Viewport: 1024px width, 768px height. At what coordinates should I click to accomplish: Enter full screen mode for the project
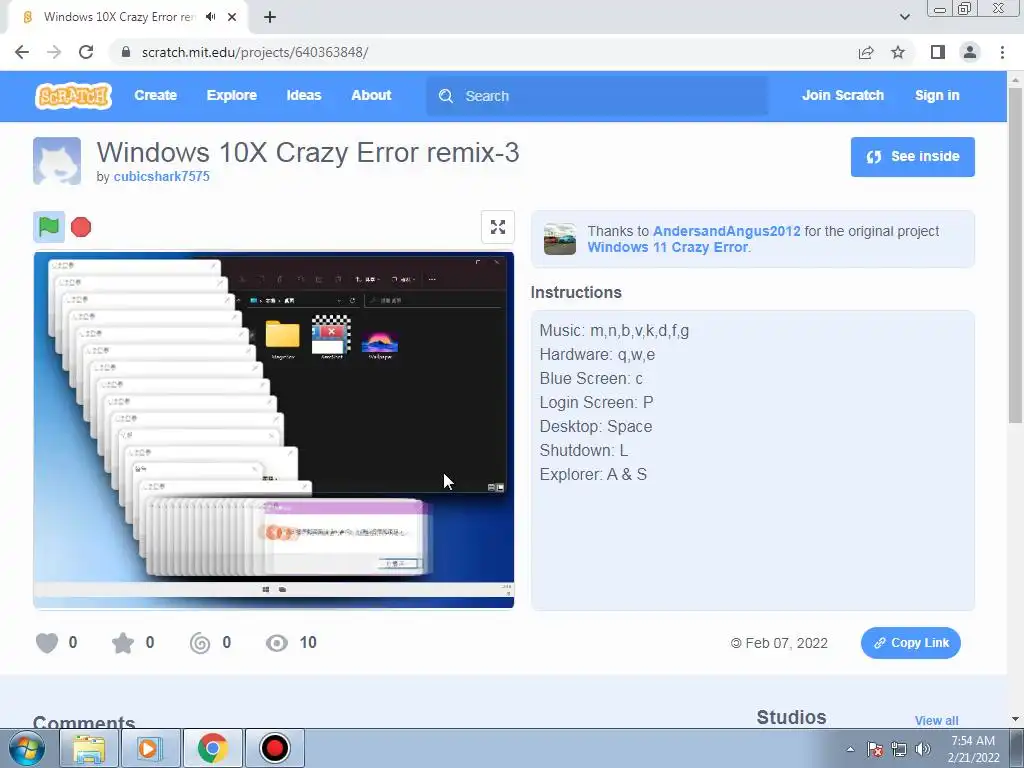[x=498, y=227]
